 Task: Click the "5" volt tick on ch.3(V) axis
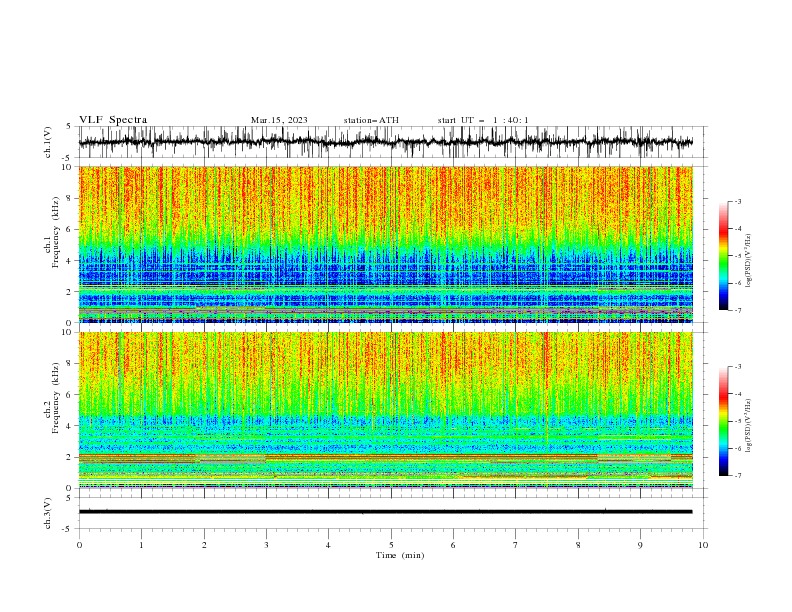point(69,498)
